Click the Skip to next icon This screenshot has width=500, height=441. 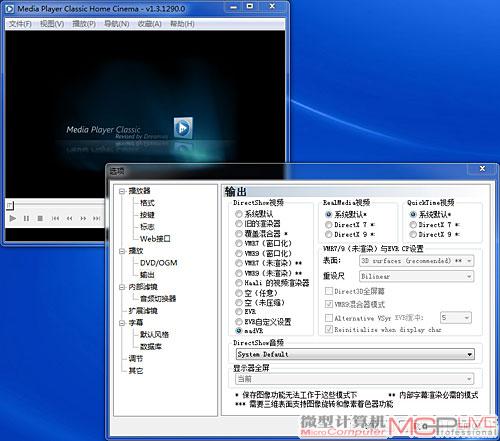97,218
